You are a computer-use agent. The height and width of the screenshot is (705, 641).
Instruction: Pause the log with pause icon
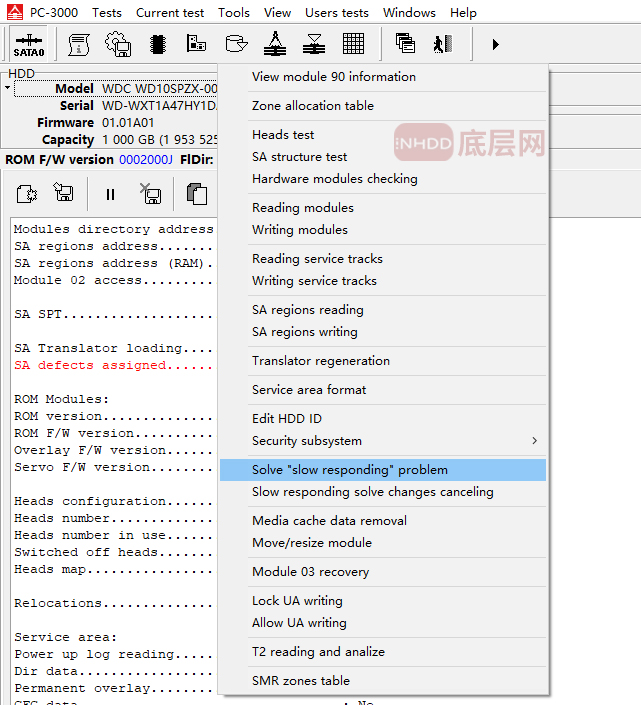click(x=110, y=194)
